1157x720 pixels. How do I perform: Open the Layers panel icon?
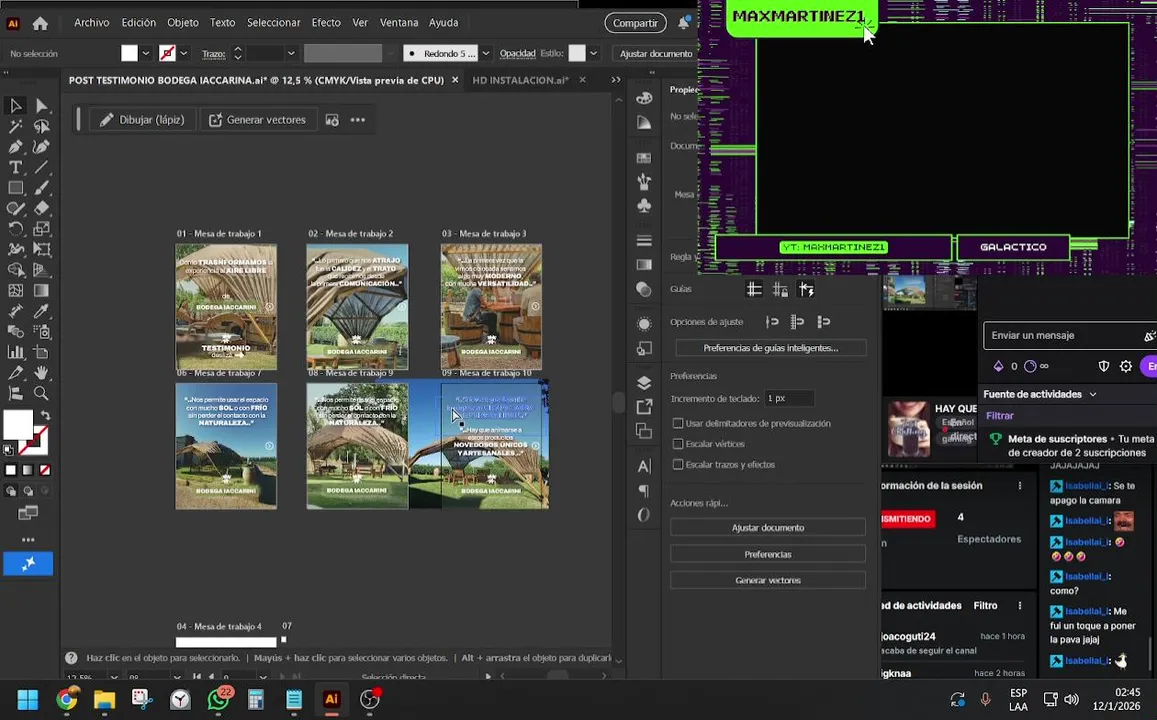pos(644,382)
